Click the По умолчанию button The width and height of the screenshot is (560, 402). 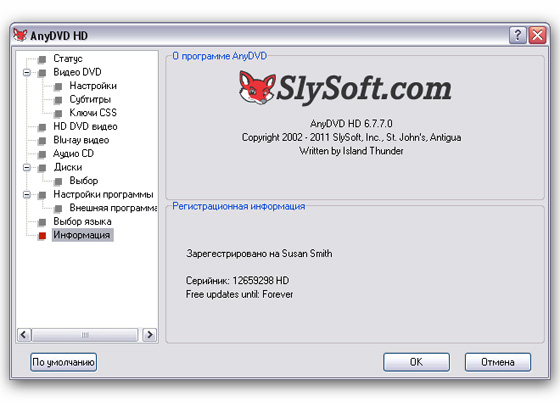coord(64,362)
